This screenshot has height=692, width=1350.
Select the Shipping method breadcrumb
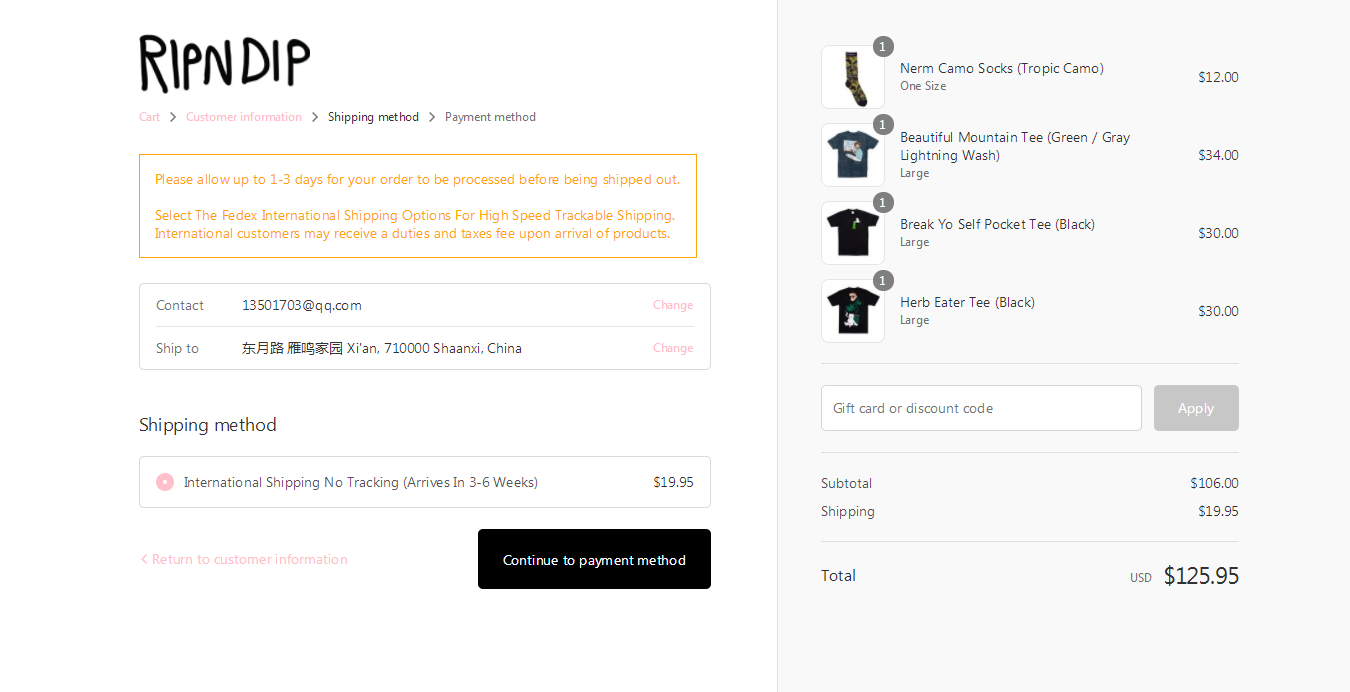[373, 117]
